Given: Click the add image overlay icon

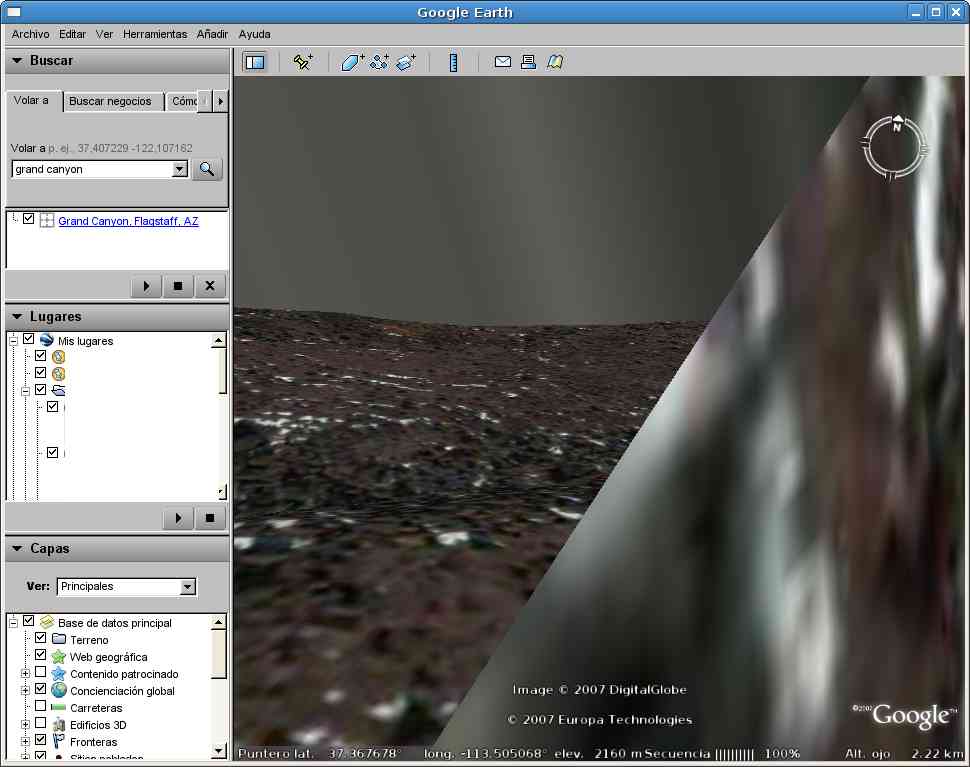Looking at the screenshot, I should point(405,62).
